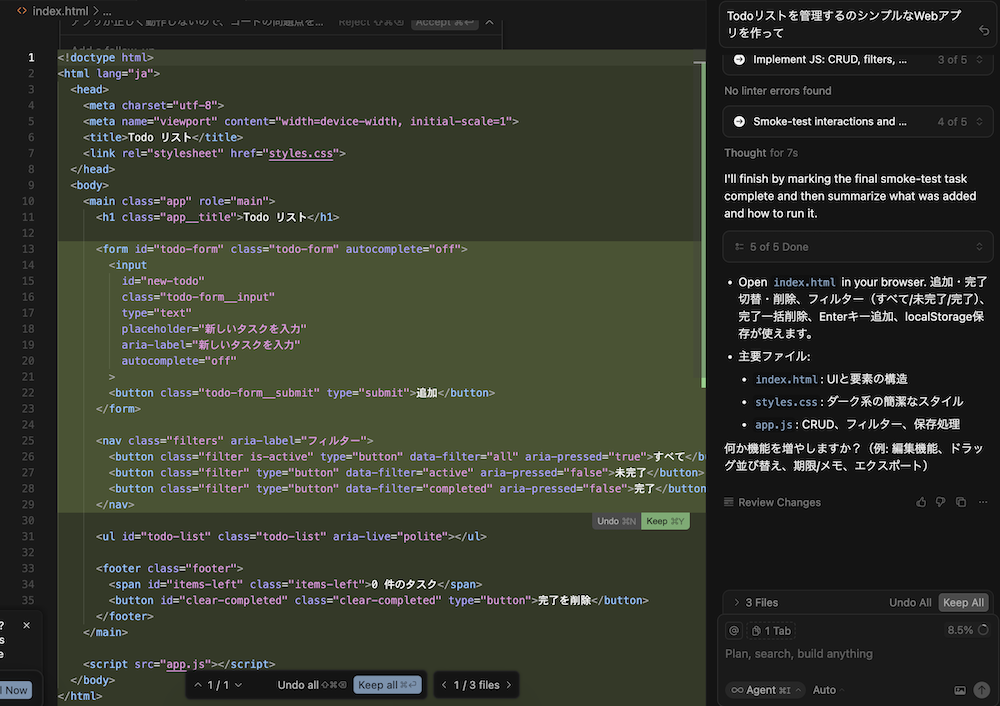The image size is (1000, 706).
Task: Expand the 5 of 5 Done todo list
Action: pos(858,247)
